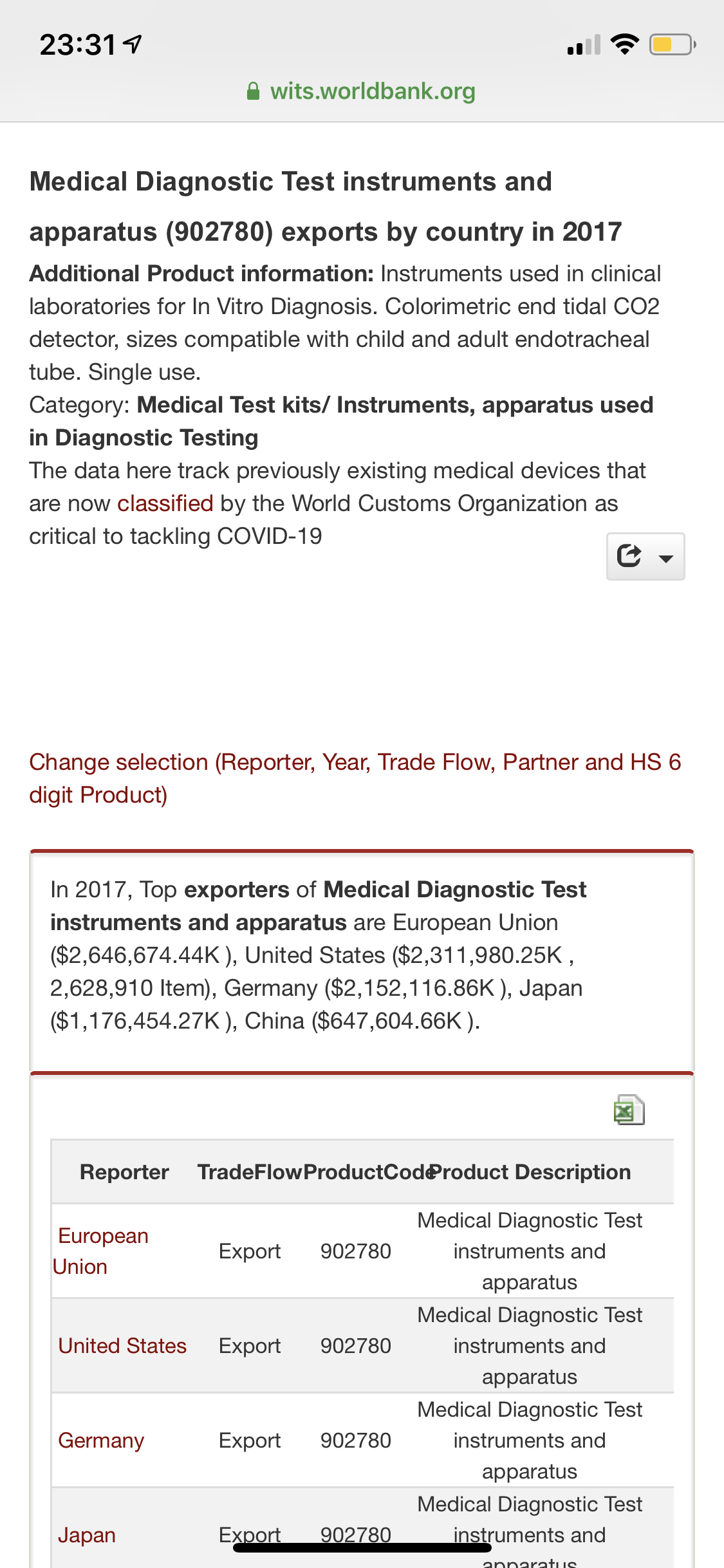This screenshot has width=724, height=1568.
Task: Open the 'classified' hyperlink
Action: pyautogui.click(x=165, y=503)
